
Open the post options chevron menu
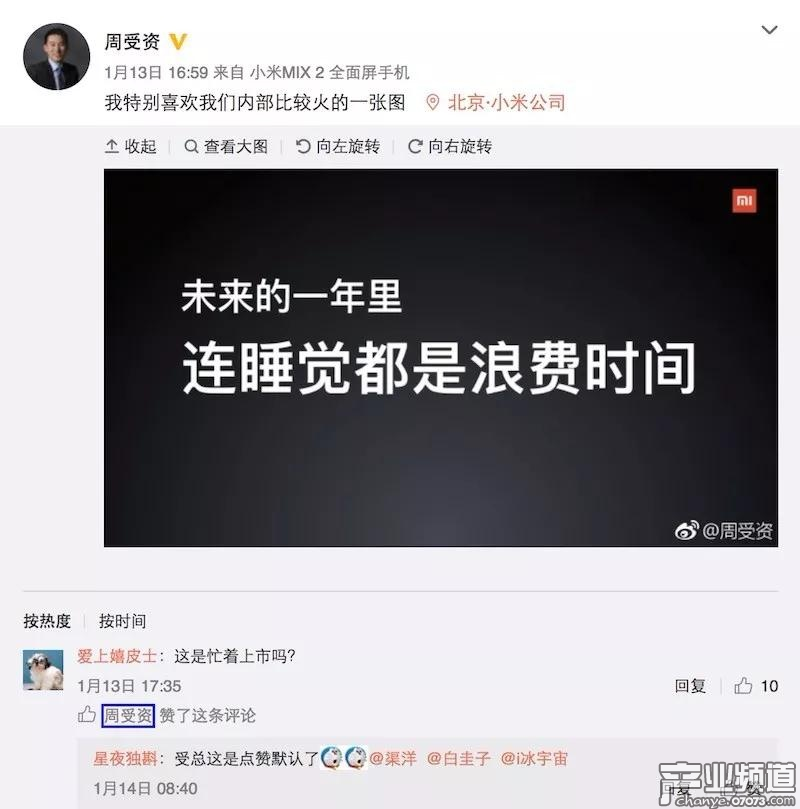point(769,30)
